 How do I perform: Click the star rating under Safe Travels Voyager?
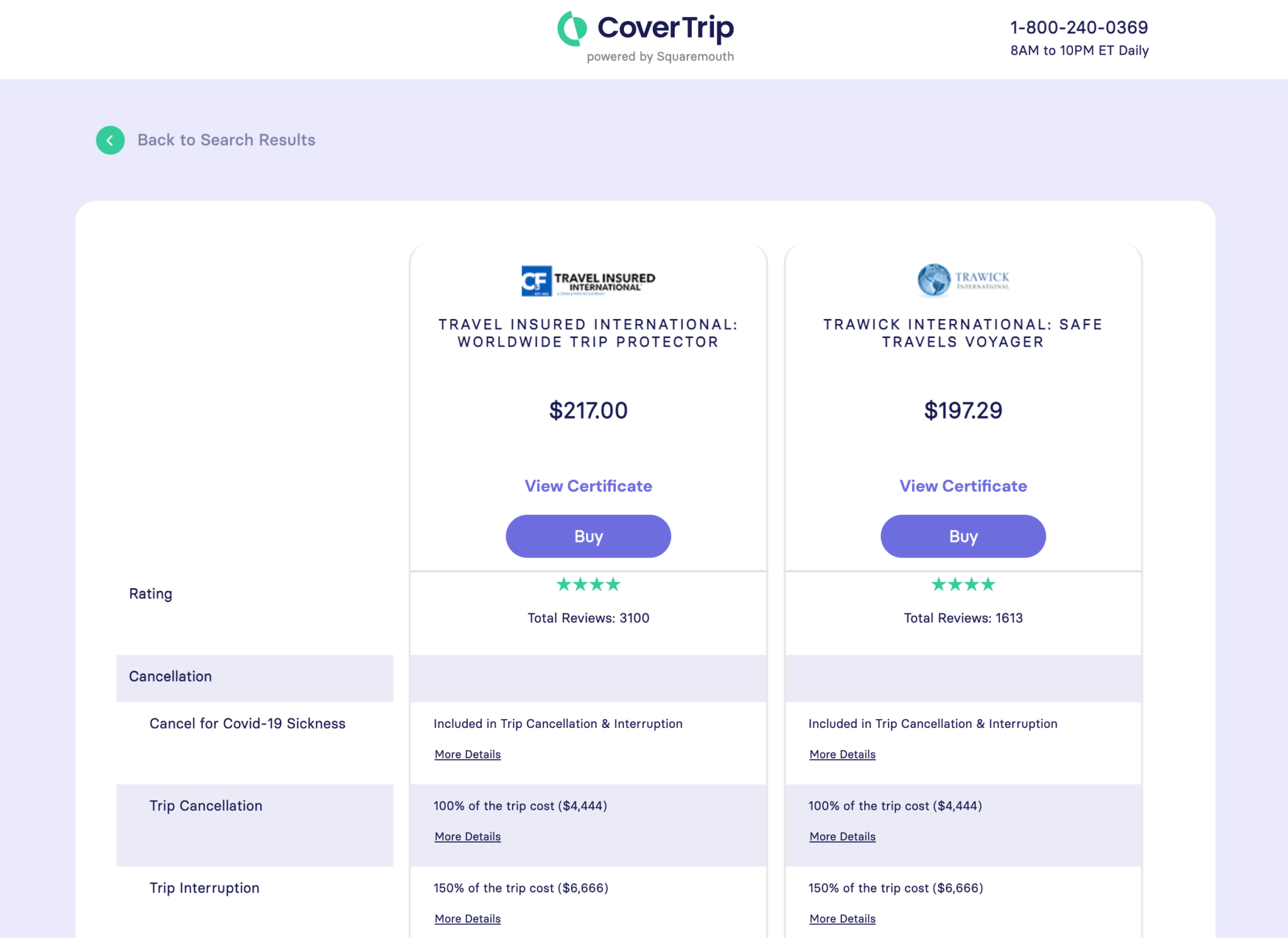point(962,584)
